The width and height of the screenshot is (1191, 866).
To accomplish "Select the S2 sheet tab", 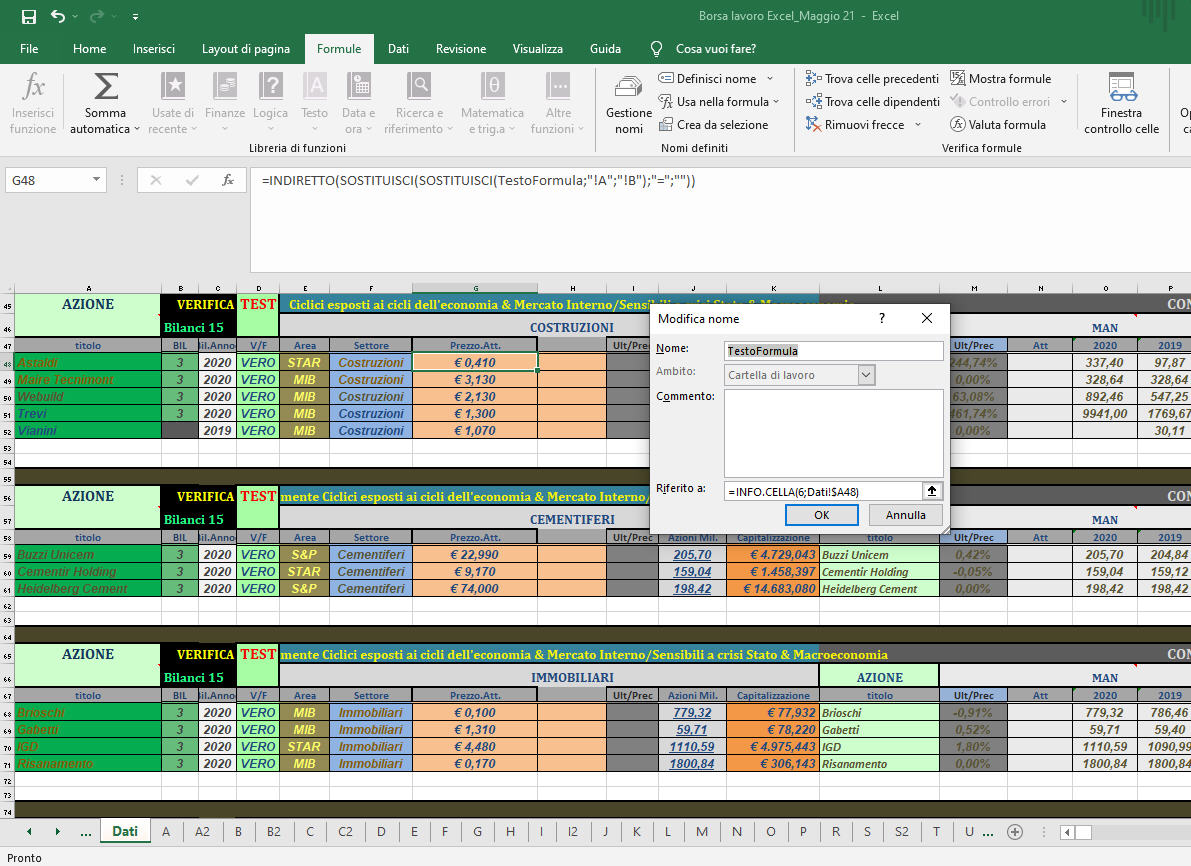I will (x=902, y=832).
